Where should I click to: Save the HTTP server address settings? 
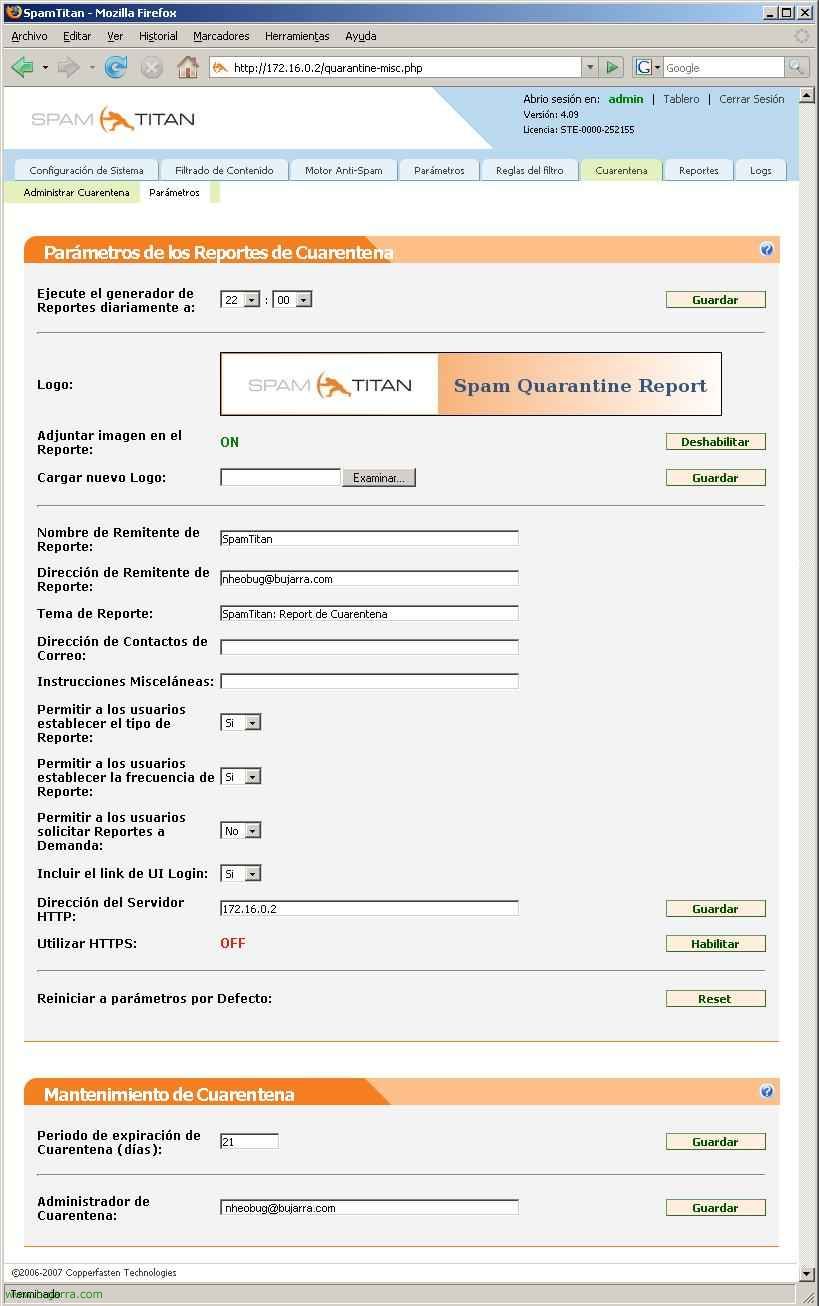tap(716, 909)
